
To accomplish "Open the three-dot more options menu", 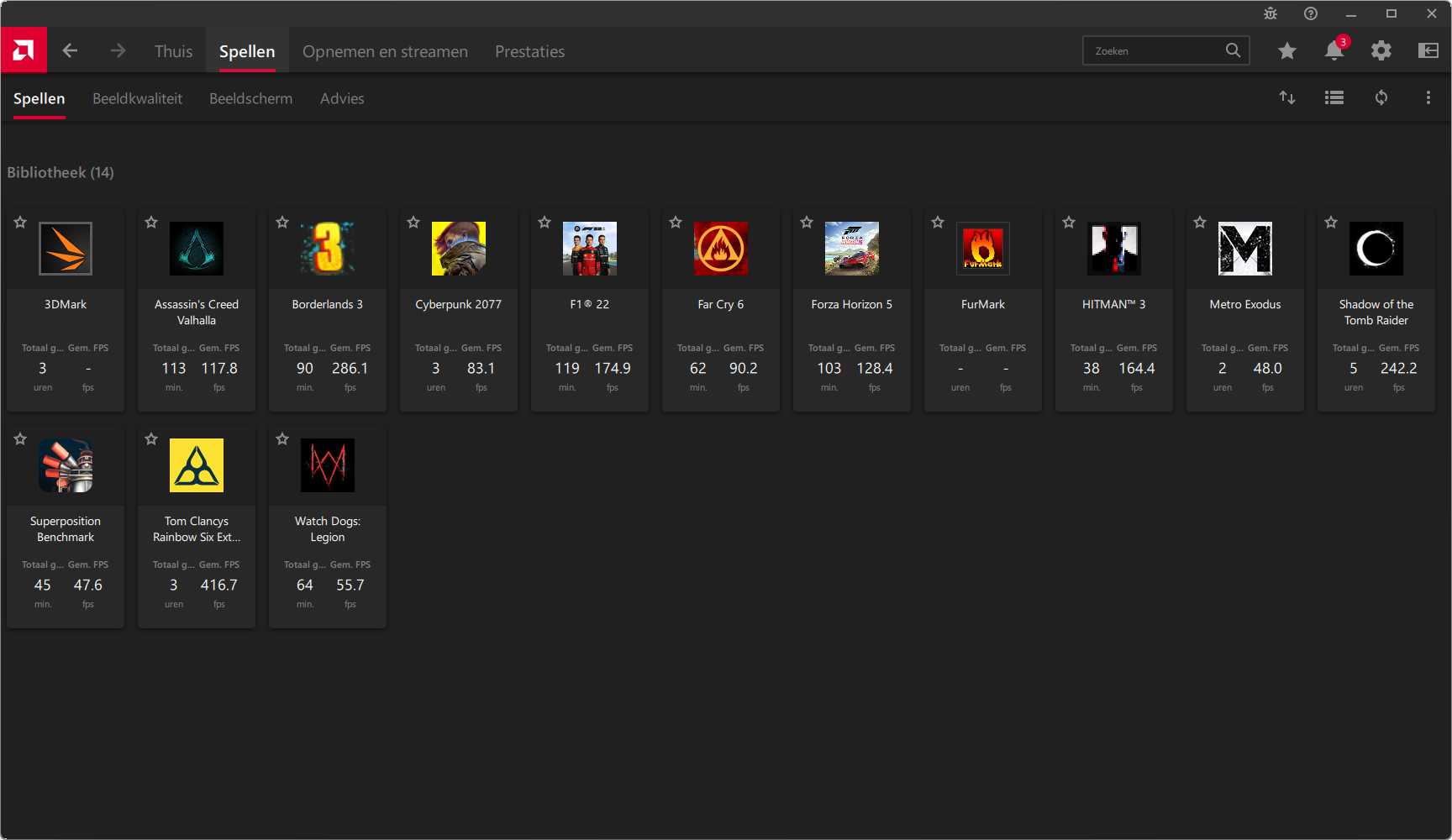I will click(1428, 97).
